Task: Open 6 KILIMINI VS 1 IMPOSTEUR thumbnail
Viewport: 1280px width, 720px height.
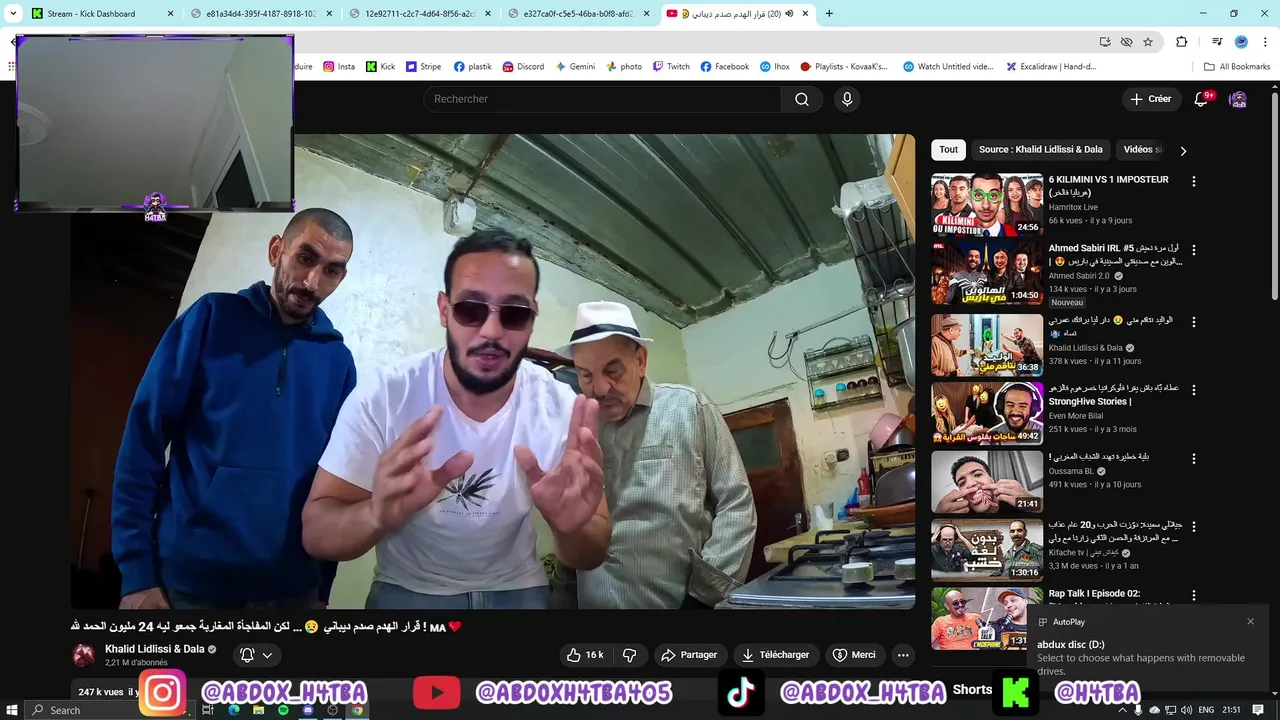Action: coord(987,205)
